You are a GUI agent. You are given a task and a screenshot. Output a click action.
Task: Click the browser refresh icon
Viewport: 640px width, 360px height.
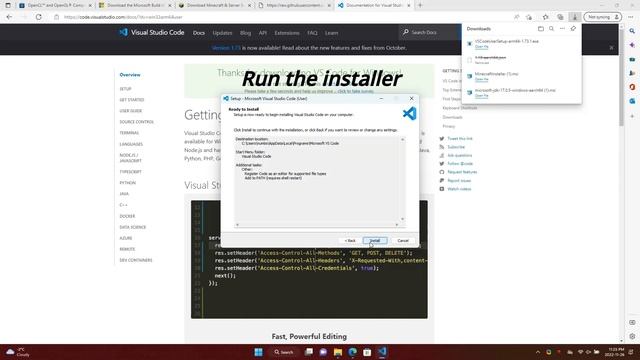click(x=39, y=17)
